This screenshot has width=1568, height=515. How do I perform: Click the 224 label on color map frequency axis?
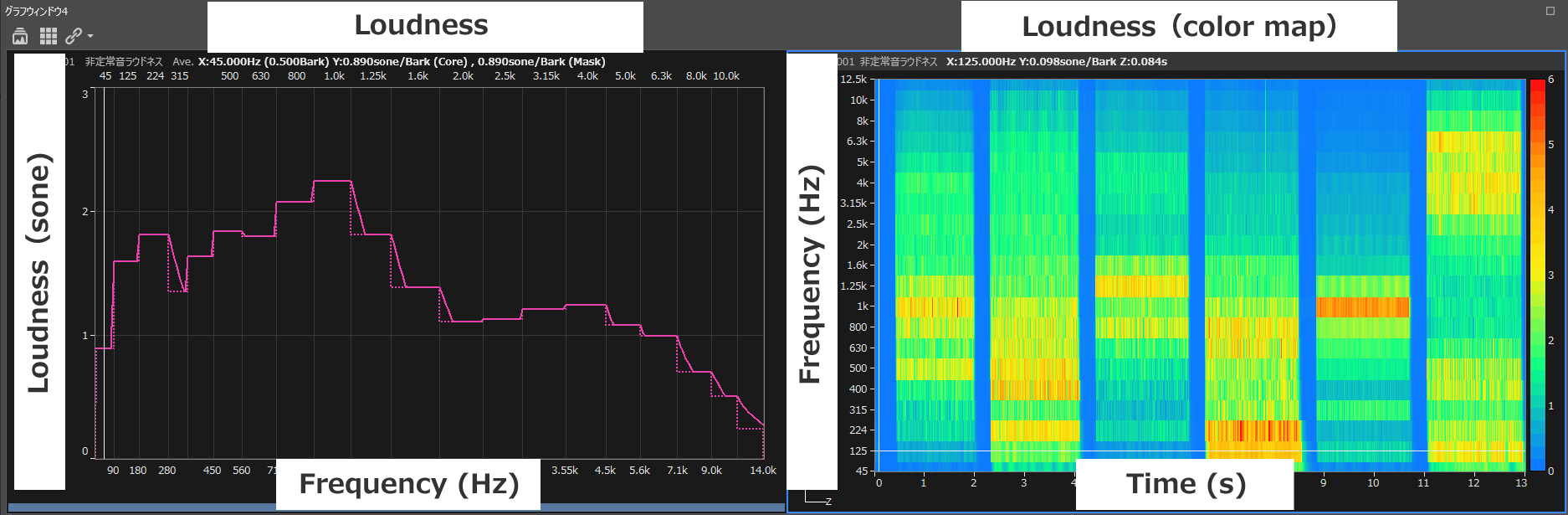pos(858,430)
